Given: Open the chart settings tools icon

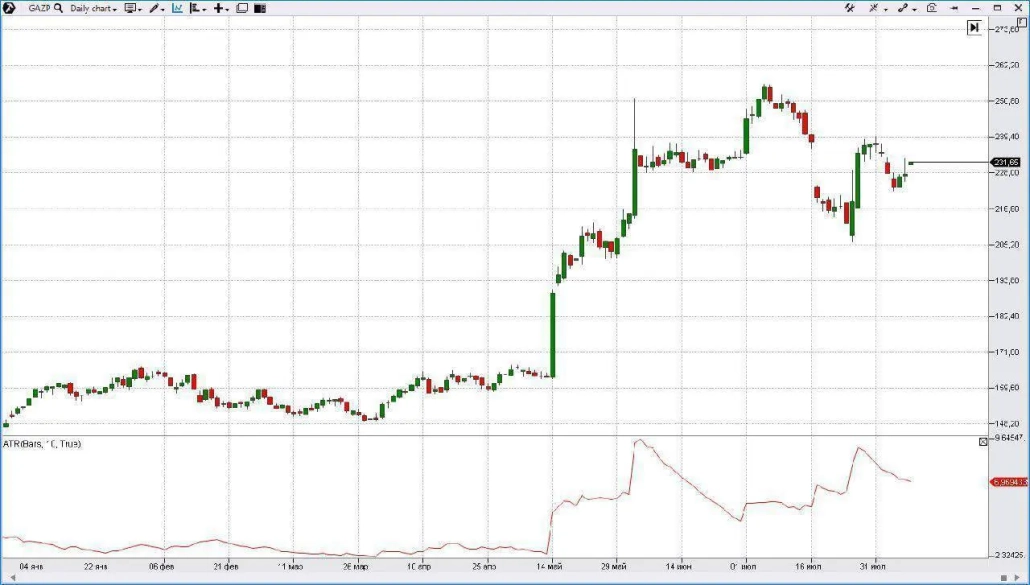Looking at the screenshot, I should (850, 8).
